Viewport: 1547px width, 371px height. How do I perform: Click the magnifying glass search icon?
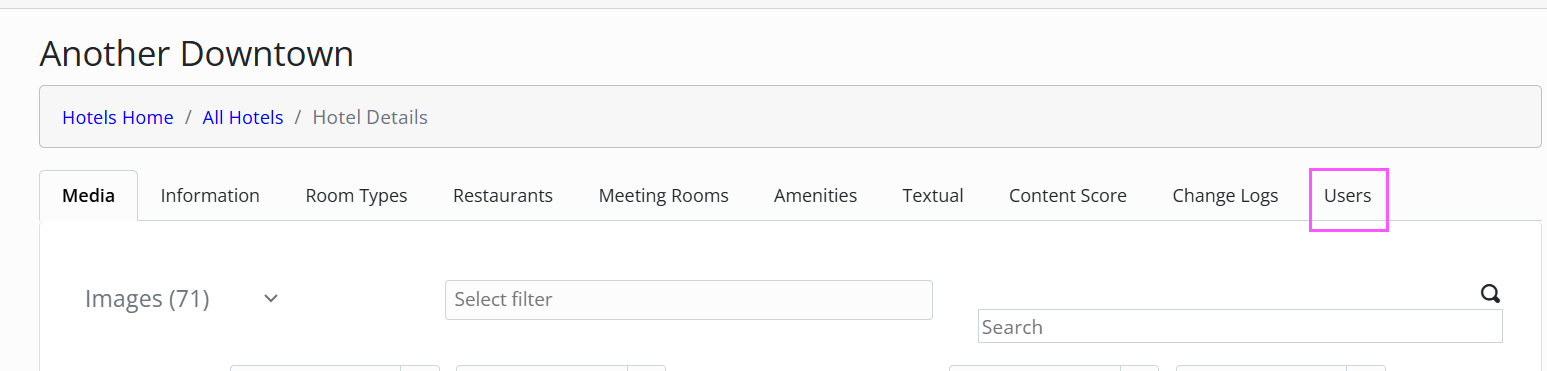(1490, 294)
